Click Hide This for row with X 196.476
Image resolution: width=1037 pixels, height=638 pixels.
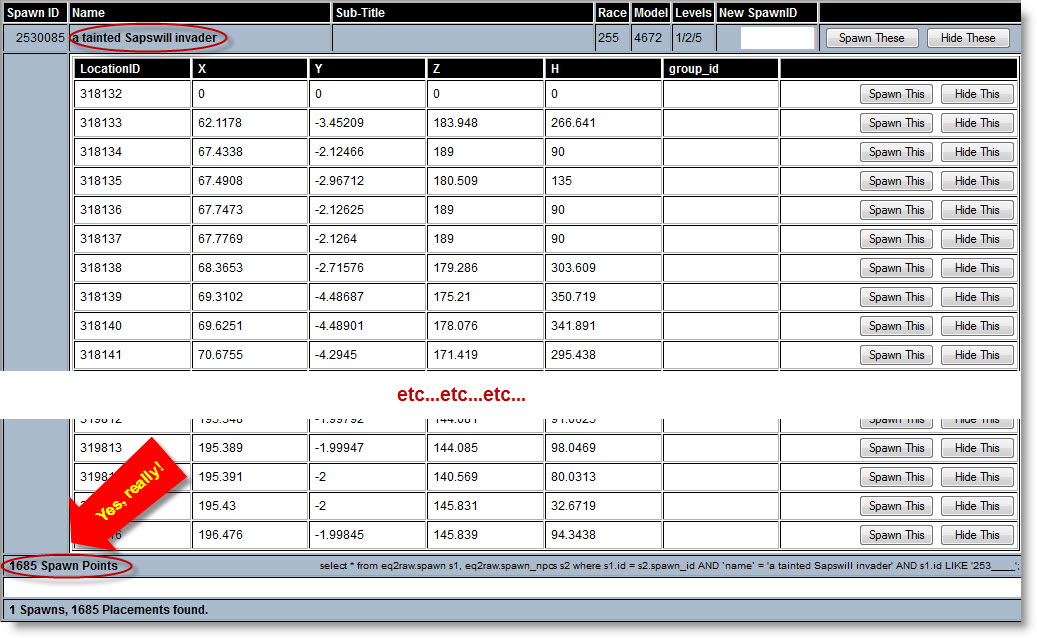tap(976, 535)
